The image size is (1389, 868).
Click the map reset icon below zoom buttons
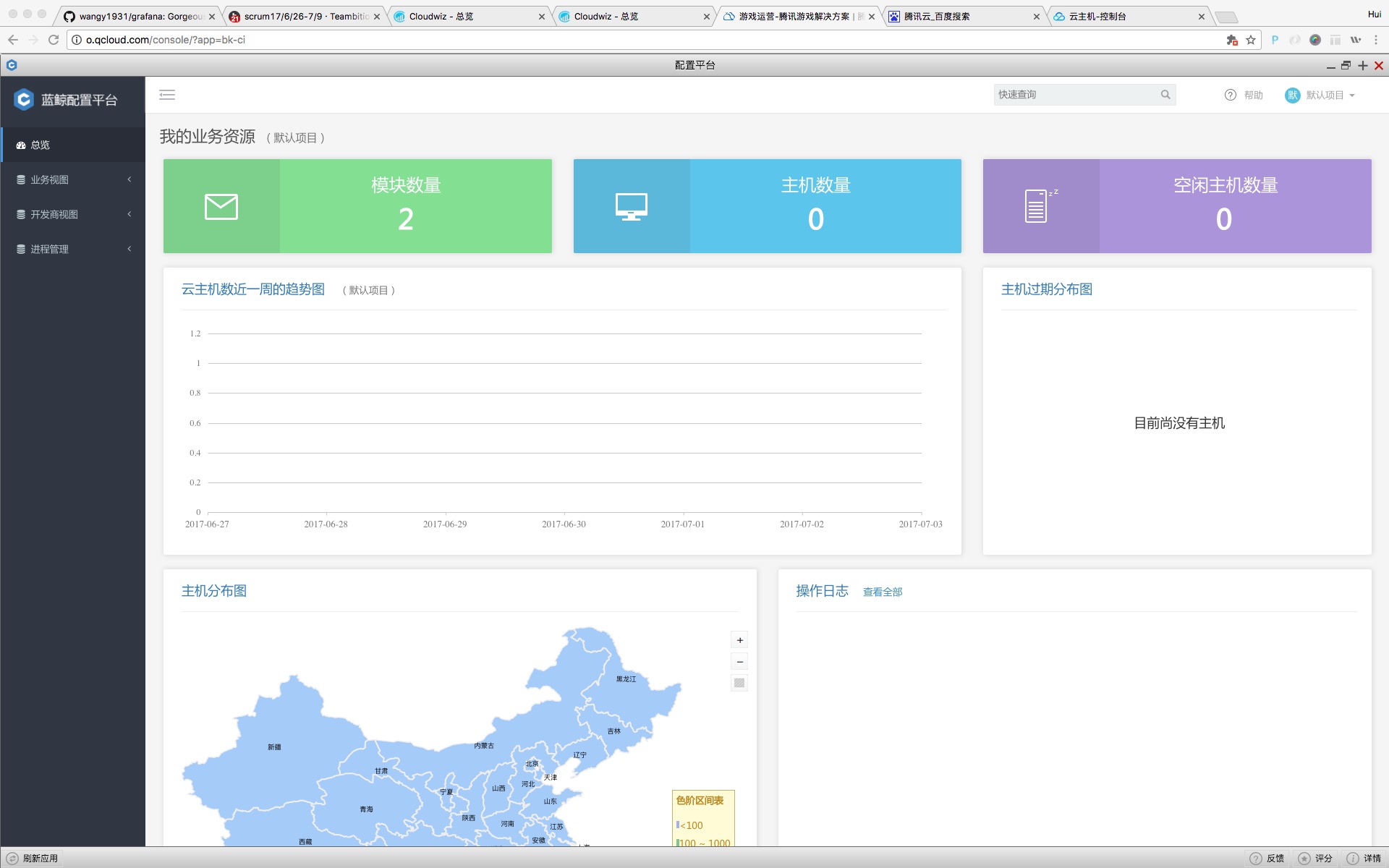click(x=739, y=683)
